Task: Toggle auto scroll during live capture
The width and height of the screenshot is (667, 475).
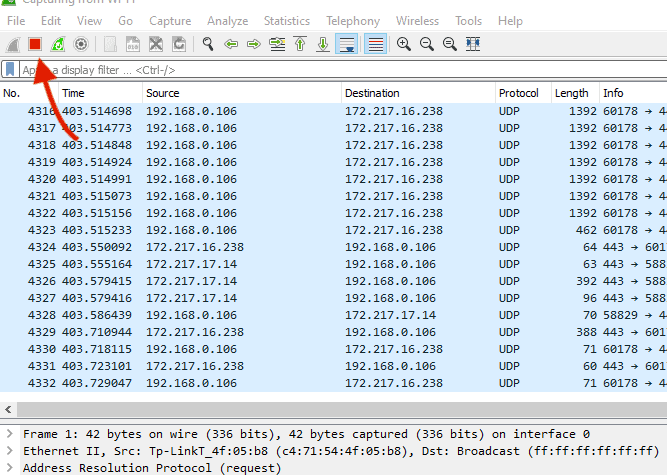Action: pyautogui.click(x=346, y=44)
